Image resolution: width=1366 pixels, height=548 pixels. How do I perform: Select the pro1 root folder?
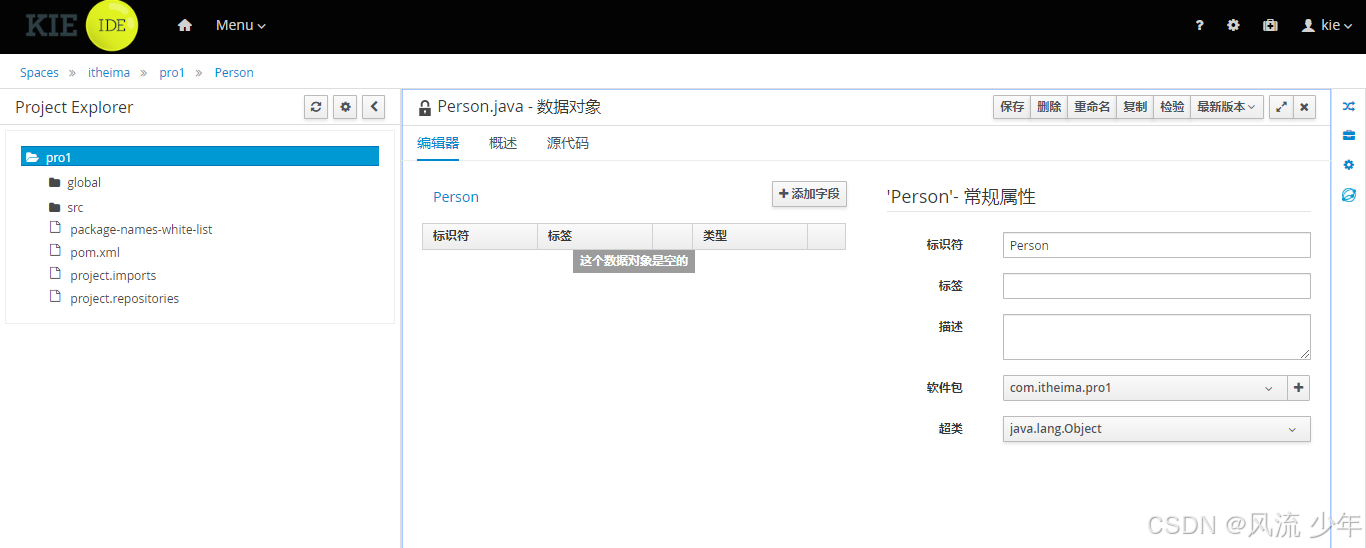point(200,157)
